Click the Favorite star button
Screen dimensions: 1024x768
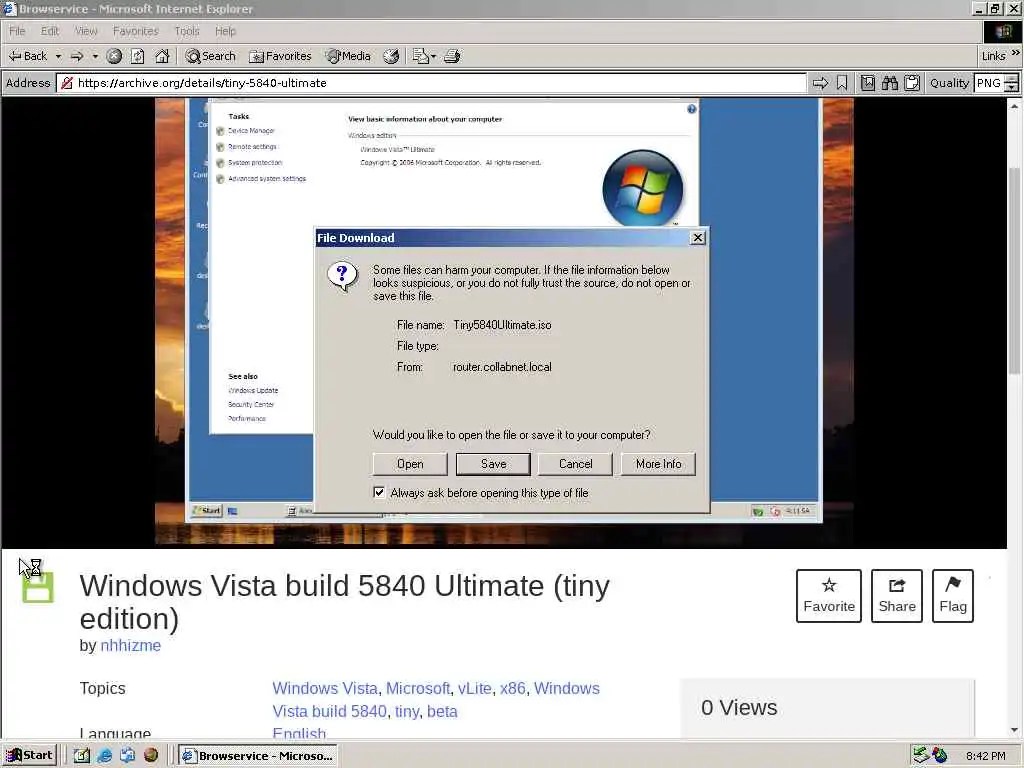(x=829, y=596)
